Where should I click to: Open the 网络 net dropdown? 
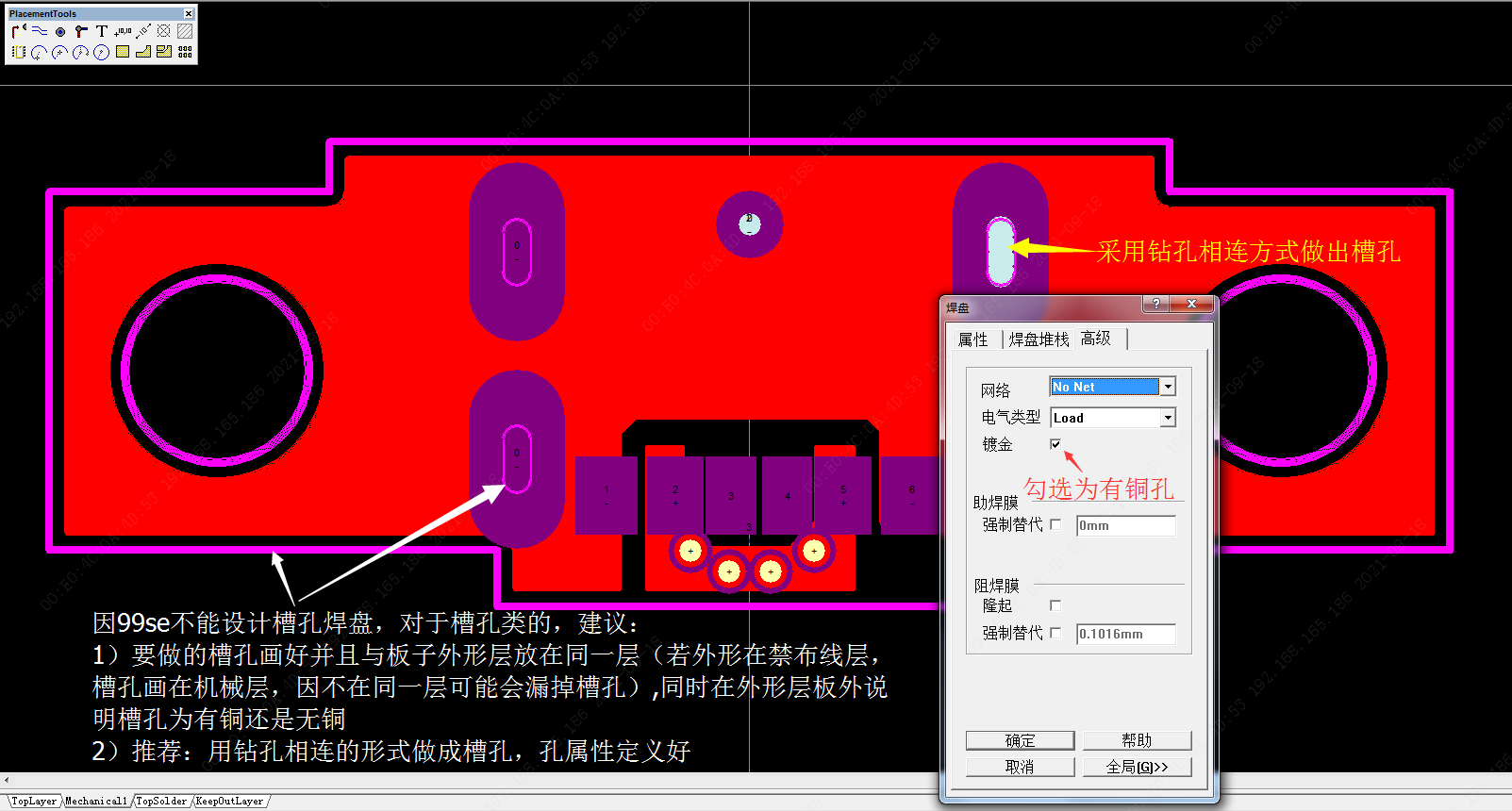click(1168, 387)
